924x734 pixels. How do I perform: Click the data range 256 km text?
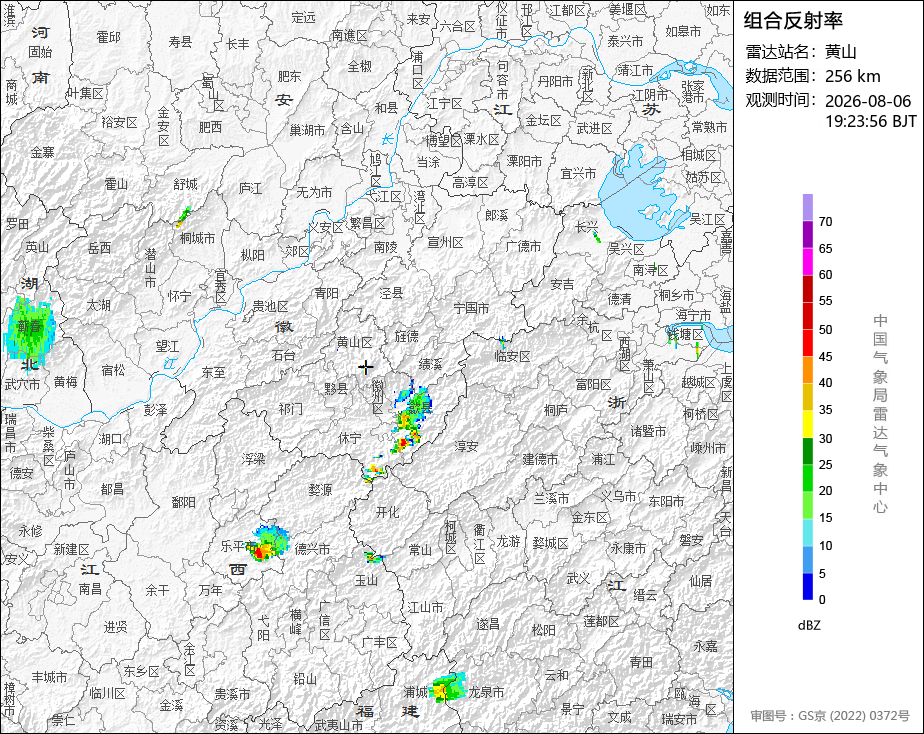coord(853,76)
